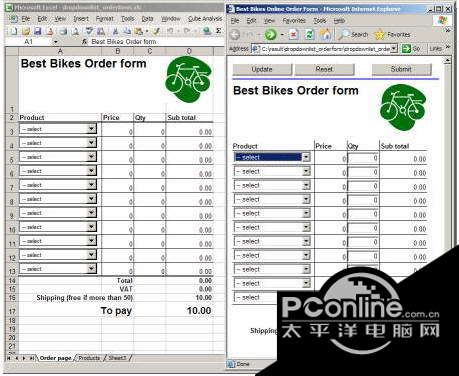Switch to the Sheet3 tab in Excel
This screenshot has width=459, height=376.
(x=117, y=358)
